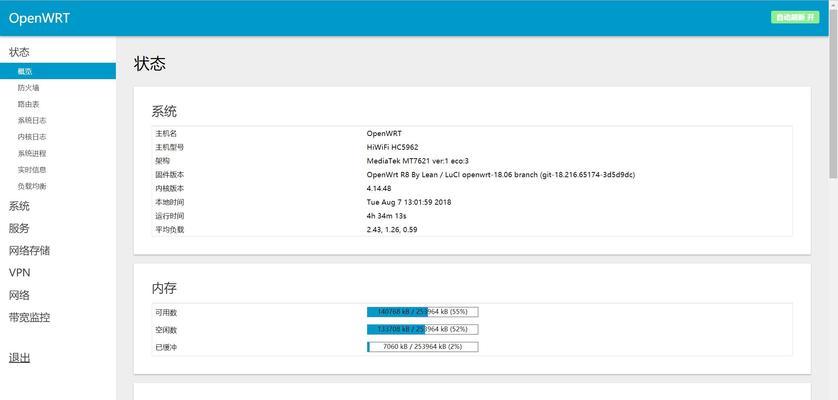Select 负载均衡 in the sidebar
Image resolution: width=838 pixels, height=400 pixels.
(x=32, y=187)
